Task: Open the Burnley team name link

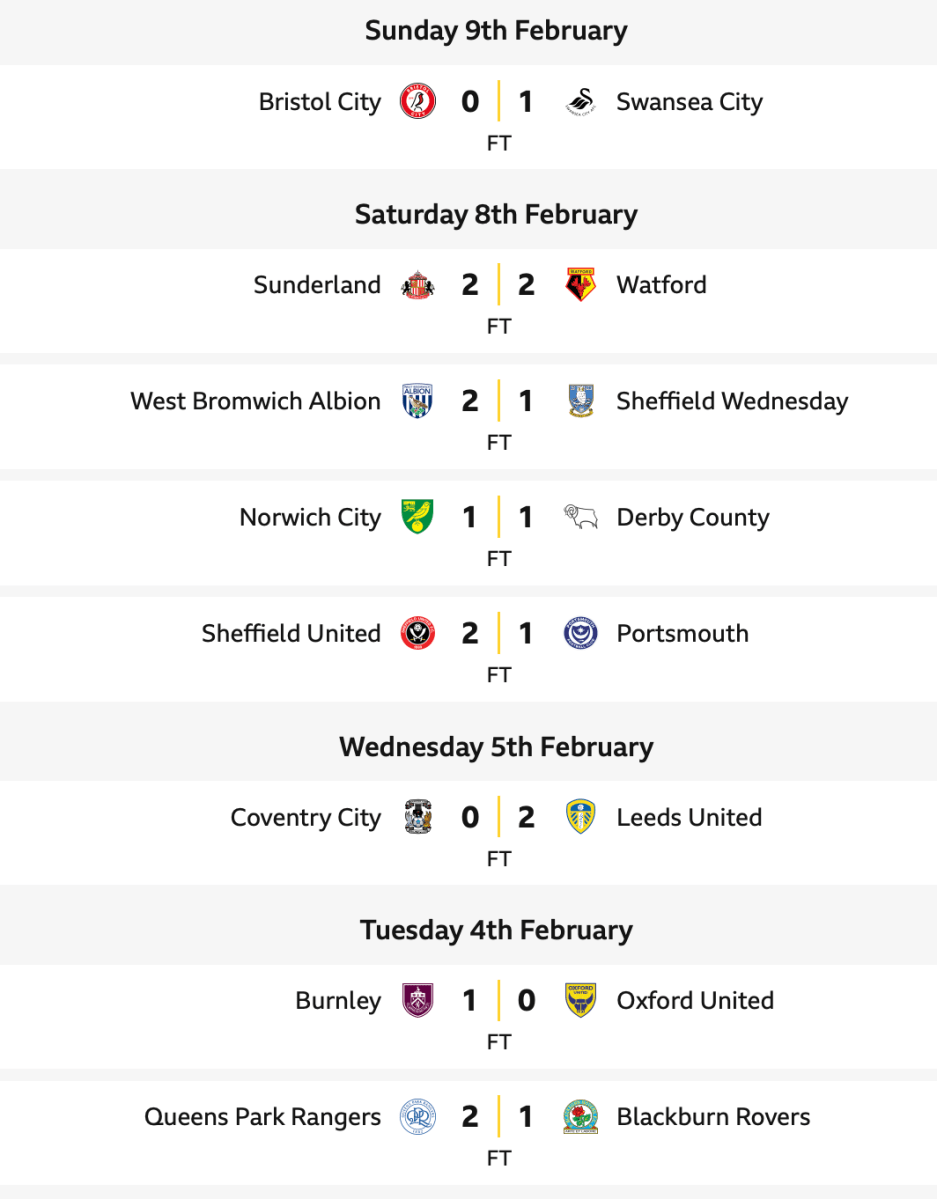Action: (338, 1000)
